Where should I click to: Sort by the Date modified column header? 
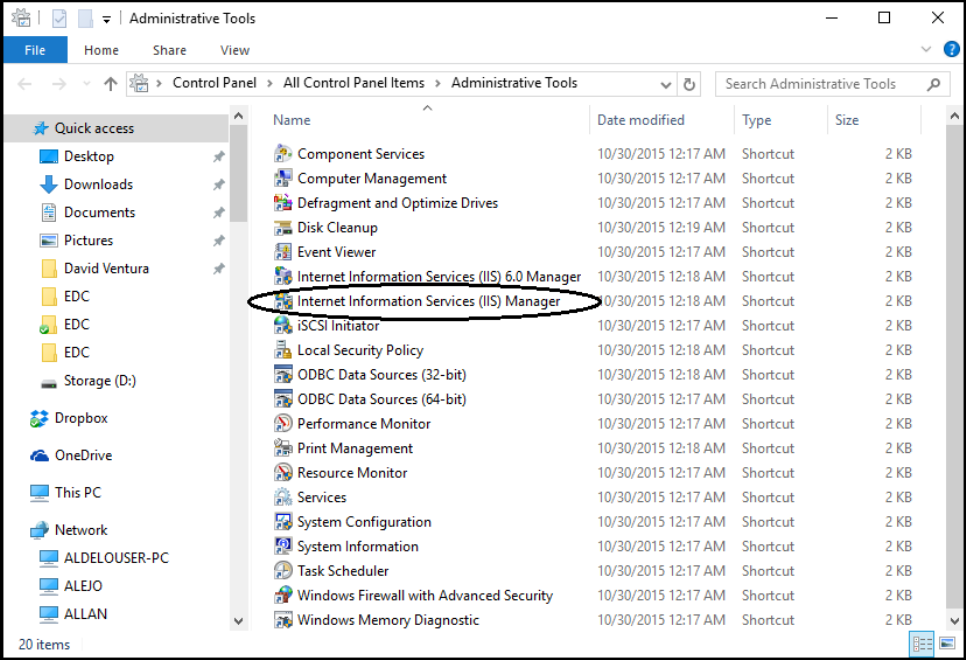tap(641, 120)
